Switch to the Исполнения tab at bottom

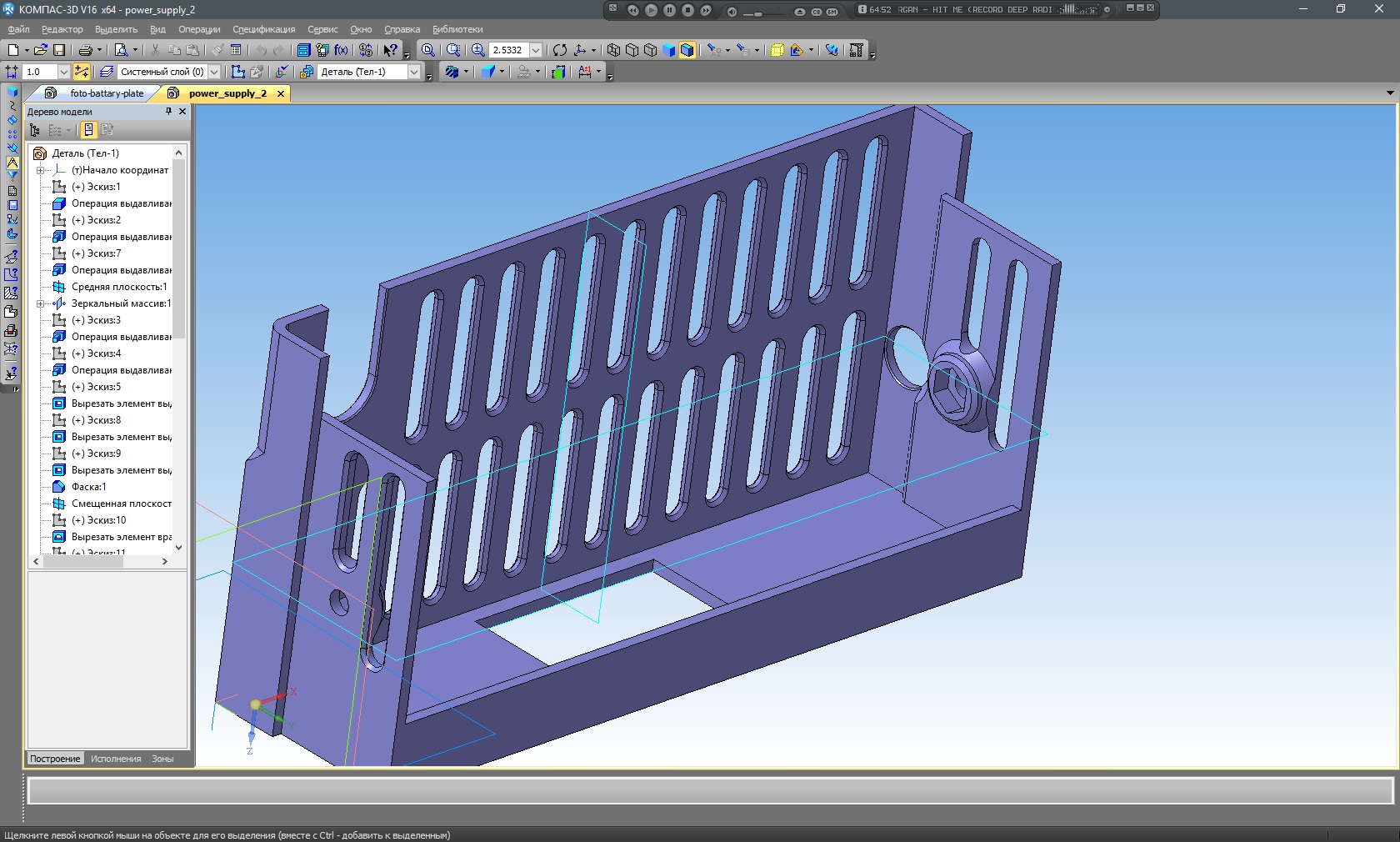(116, 759)
